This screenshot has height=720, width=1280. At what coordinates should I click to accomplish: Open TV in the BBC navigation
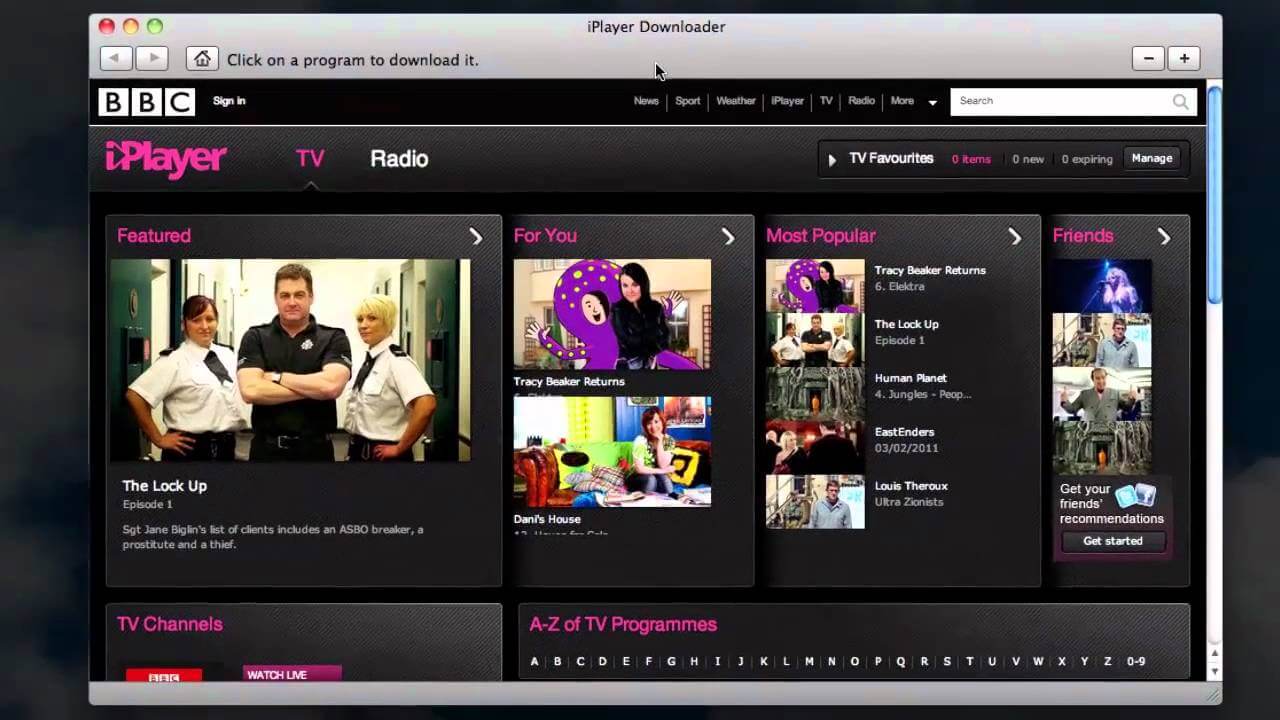coord(826,101)
